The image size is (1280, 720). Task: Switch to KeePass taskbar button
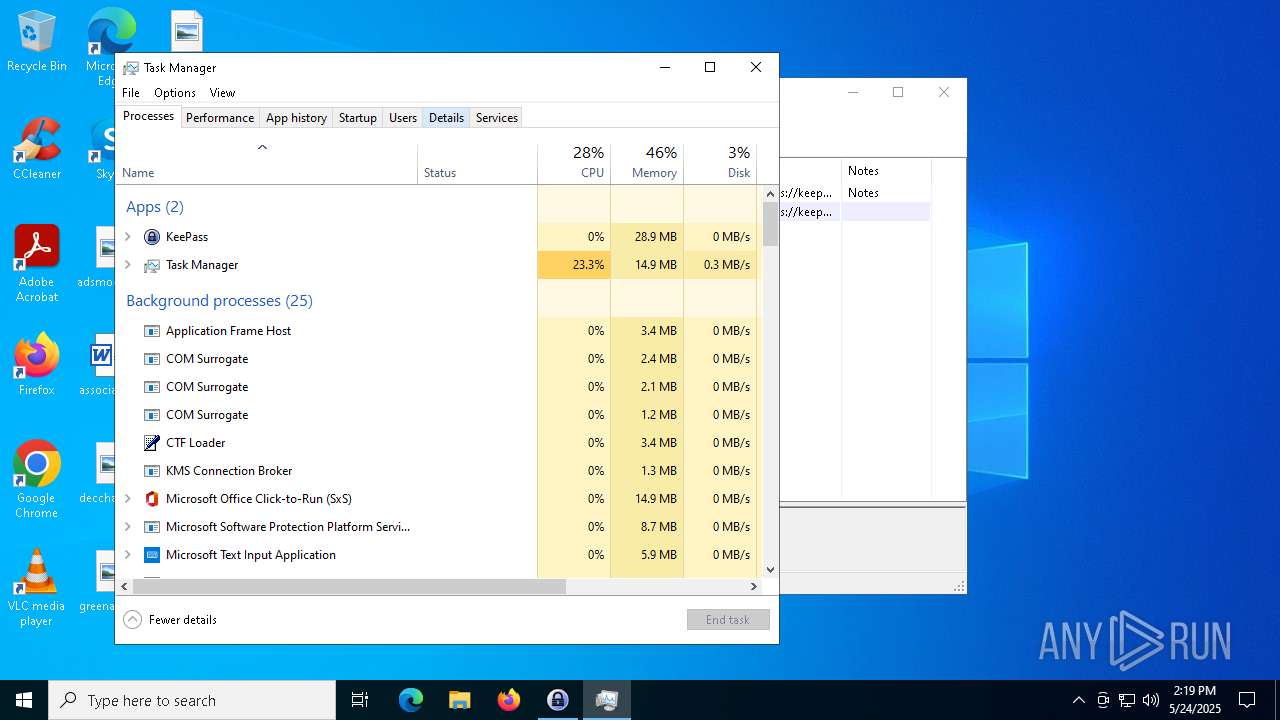click(x=558, y=700)
